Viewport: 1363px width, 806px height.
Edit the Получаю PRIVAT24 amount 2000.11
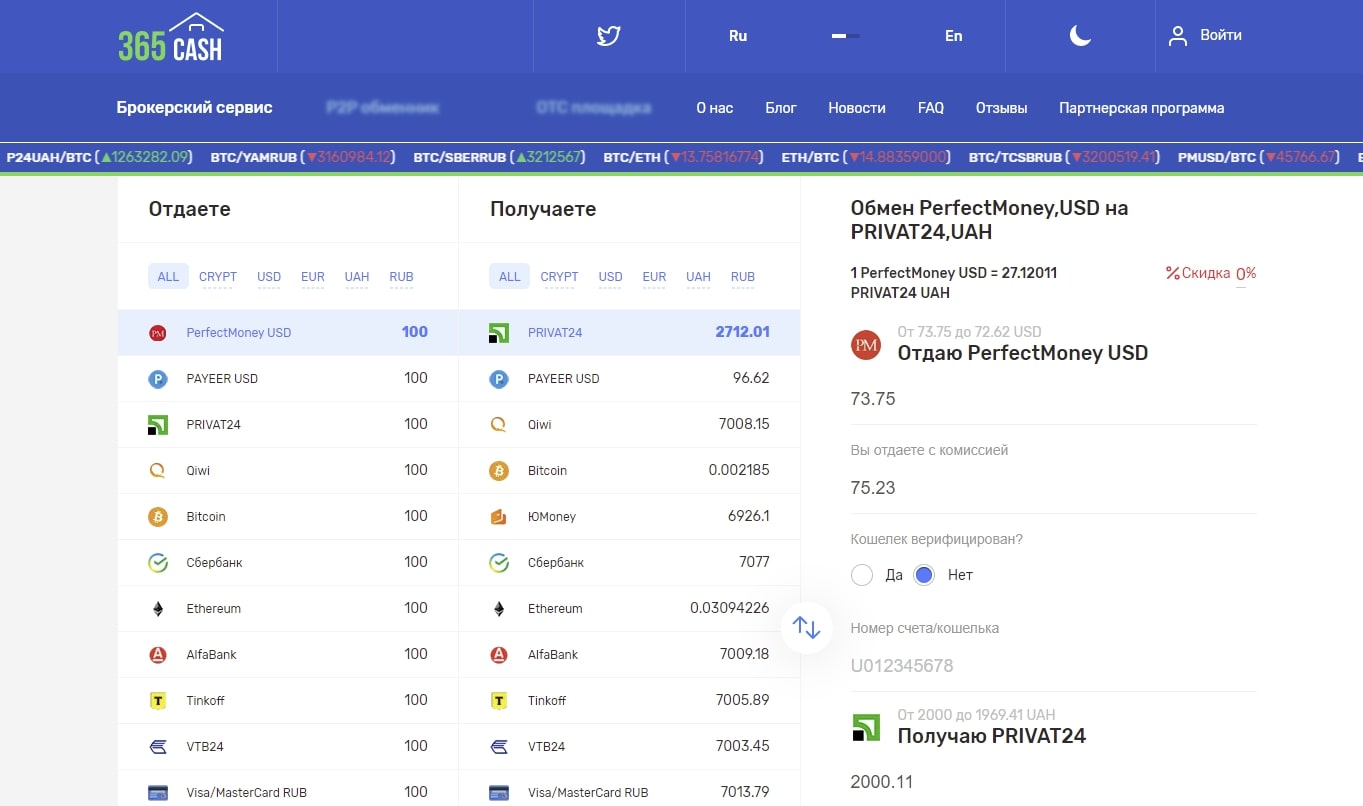click(x=1053, y=782)
